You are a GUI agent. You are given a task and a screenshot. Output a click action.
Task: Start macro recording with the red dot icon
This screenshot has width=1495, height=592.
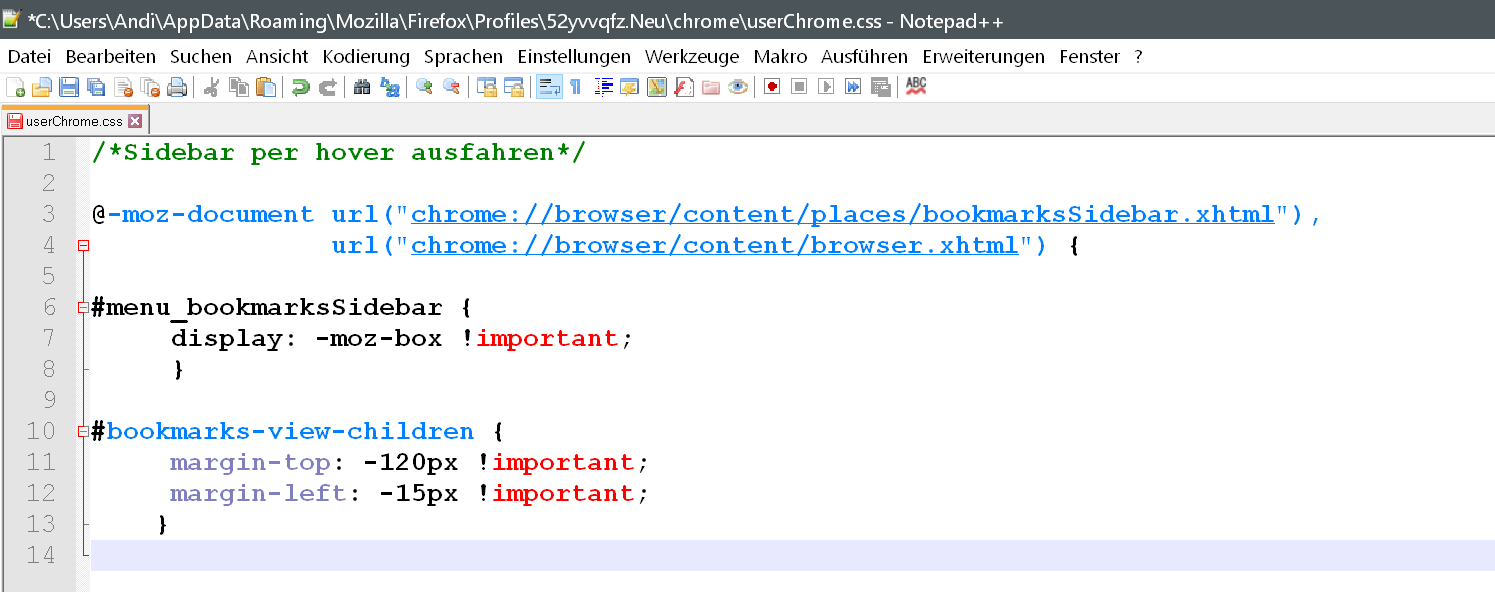coord(772,87)
